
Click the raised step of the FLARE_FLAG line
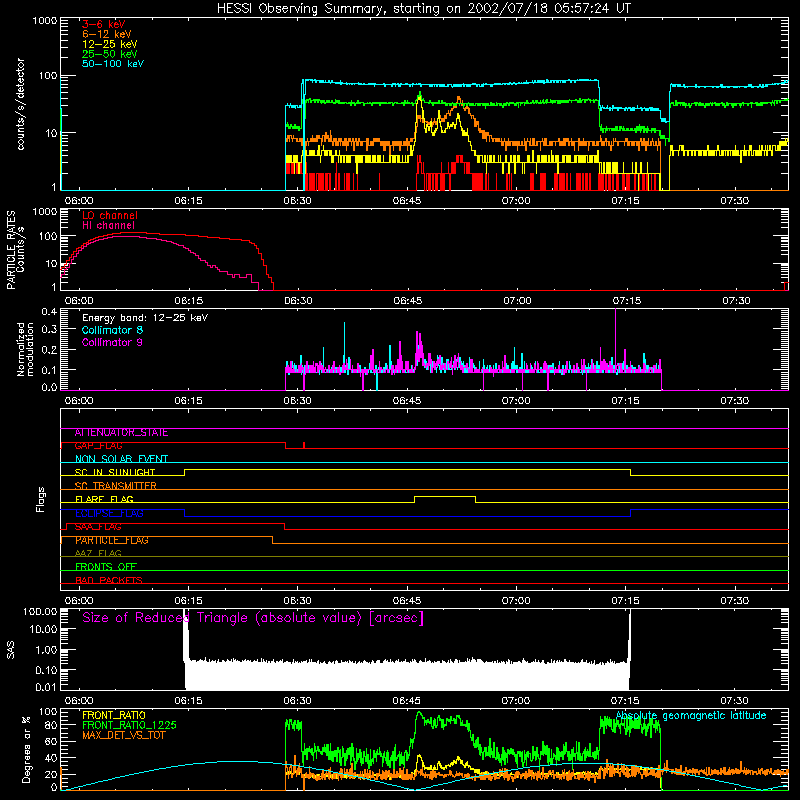445,496
